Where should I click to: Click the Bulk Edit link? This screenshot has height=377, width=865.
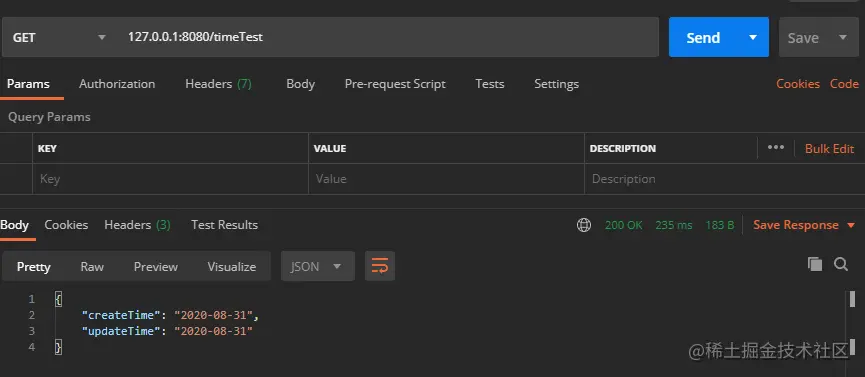pyautogui.click(x=829, y=148)
